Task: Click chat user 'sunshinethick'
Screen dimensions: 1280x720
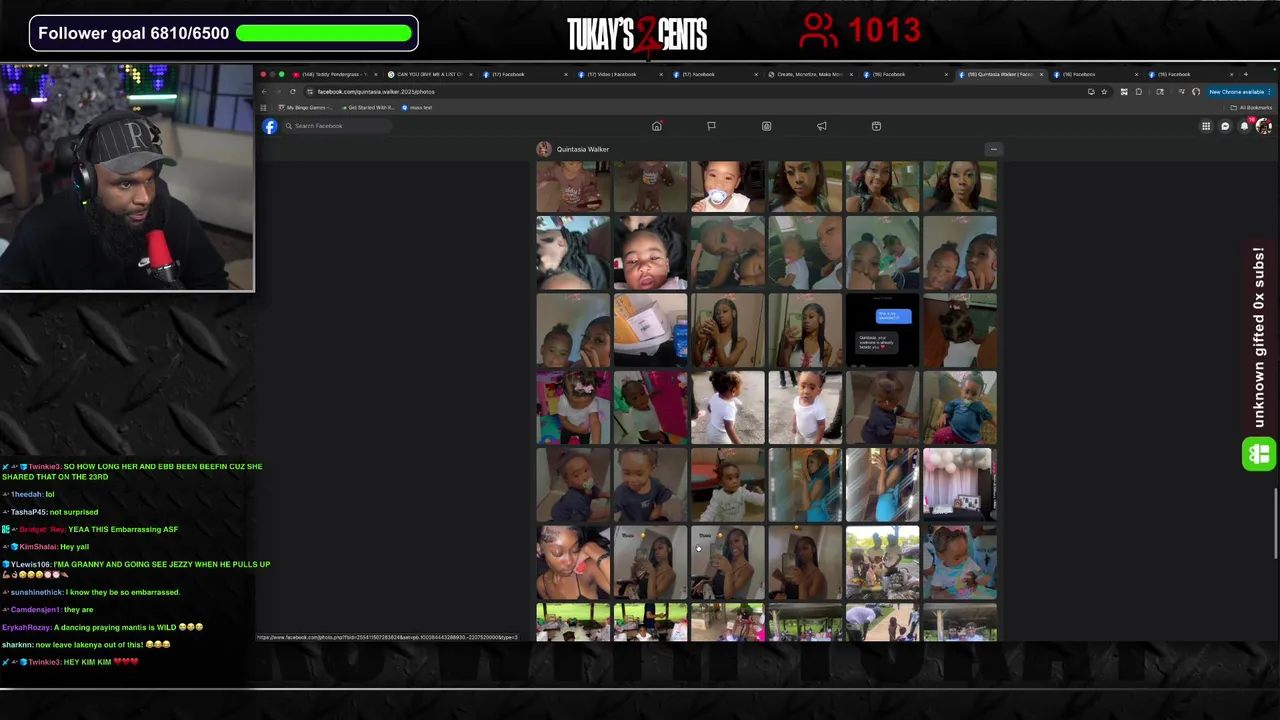Action: click(x=37, y=592)
